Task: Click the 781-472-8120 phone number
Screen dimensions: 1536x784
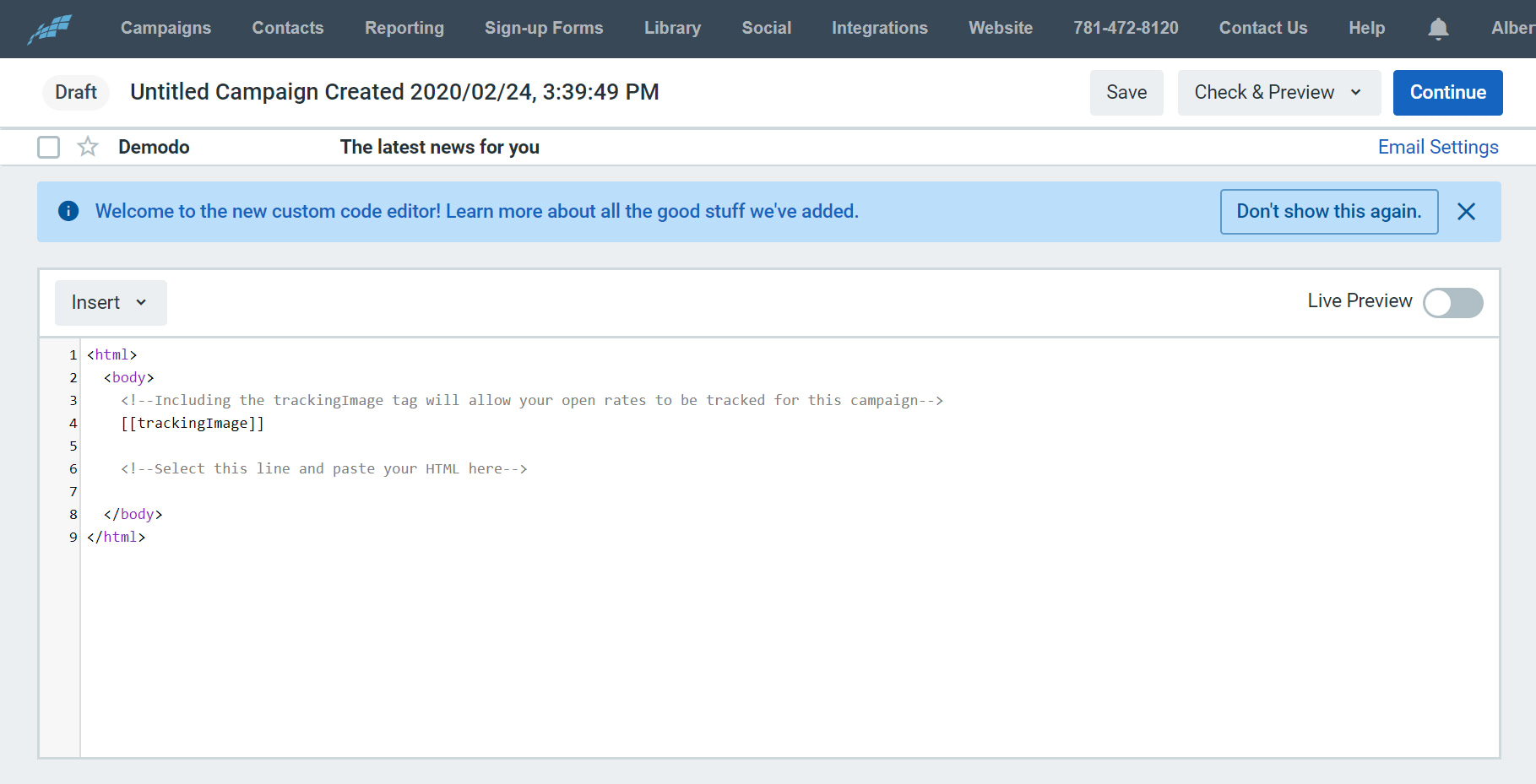Action: 1126,28
